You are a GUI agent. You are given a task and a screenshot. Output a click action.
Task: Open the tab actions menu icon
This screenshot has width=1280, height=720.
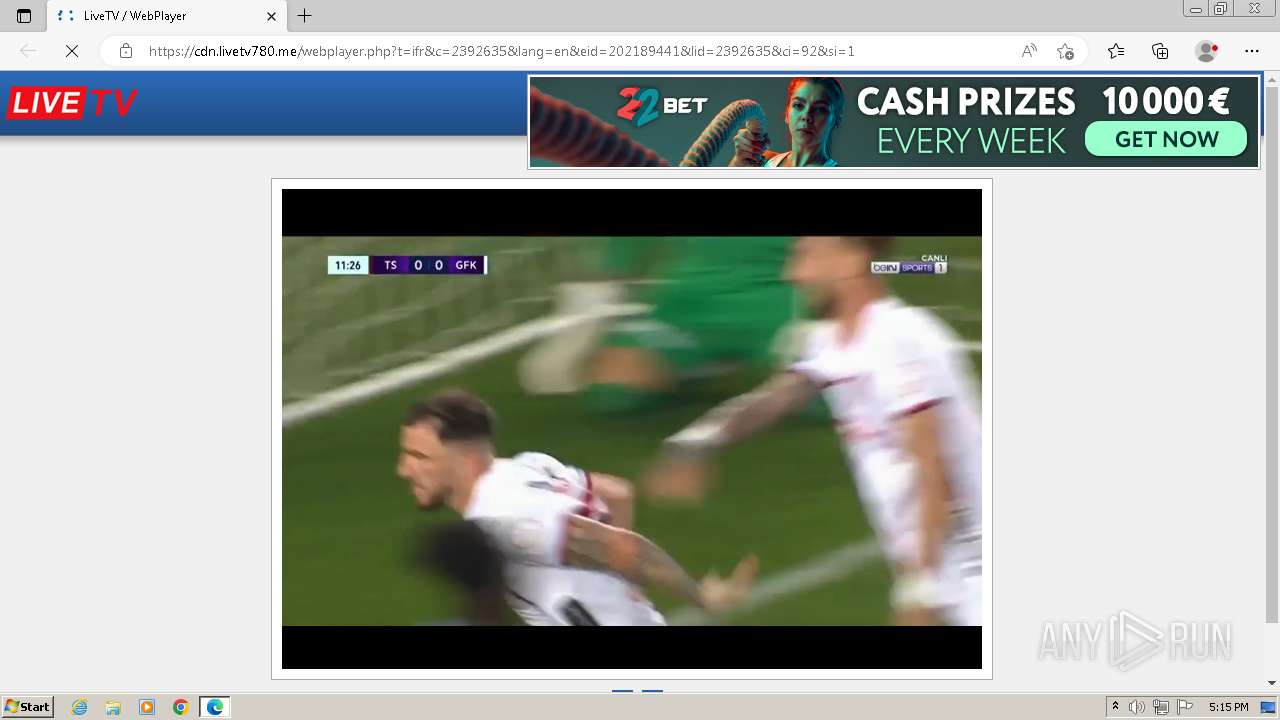pos(24,16)
